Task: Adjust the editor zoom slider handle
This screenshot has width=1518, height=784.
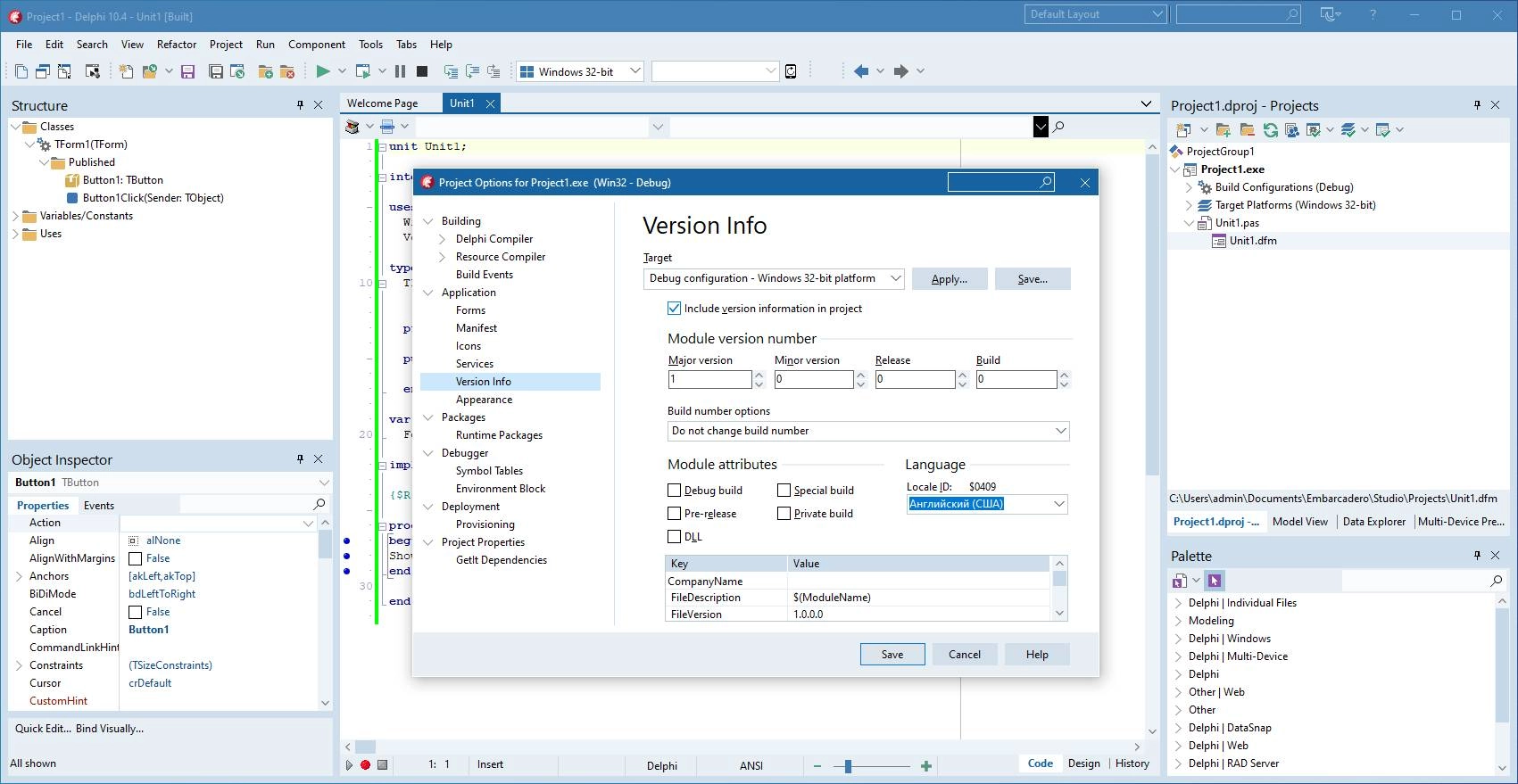Action: 848,765
